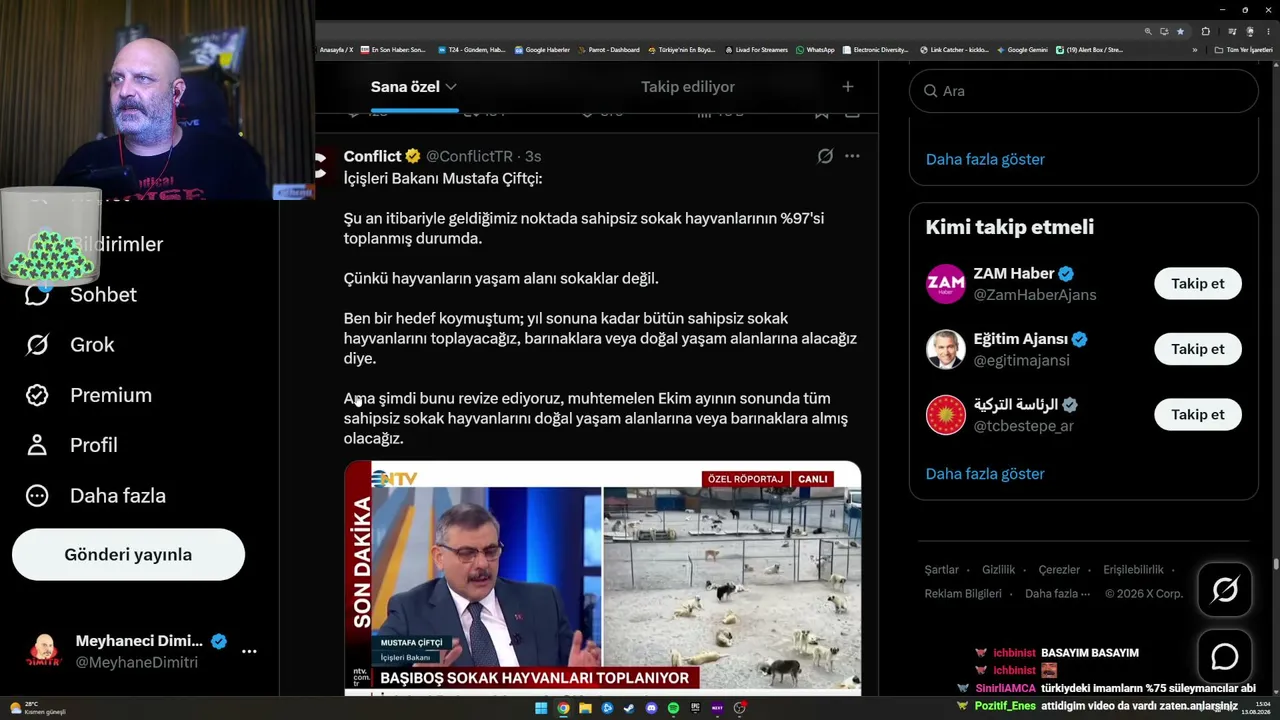The height and width of the screenshot is (720, 1280).
Task: Open Spotify from the taskbar
Action: [x=673, y=708]
